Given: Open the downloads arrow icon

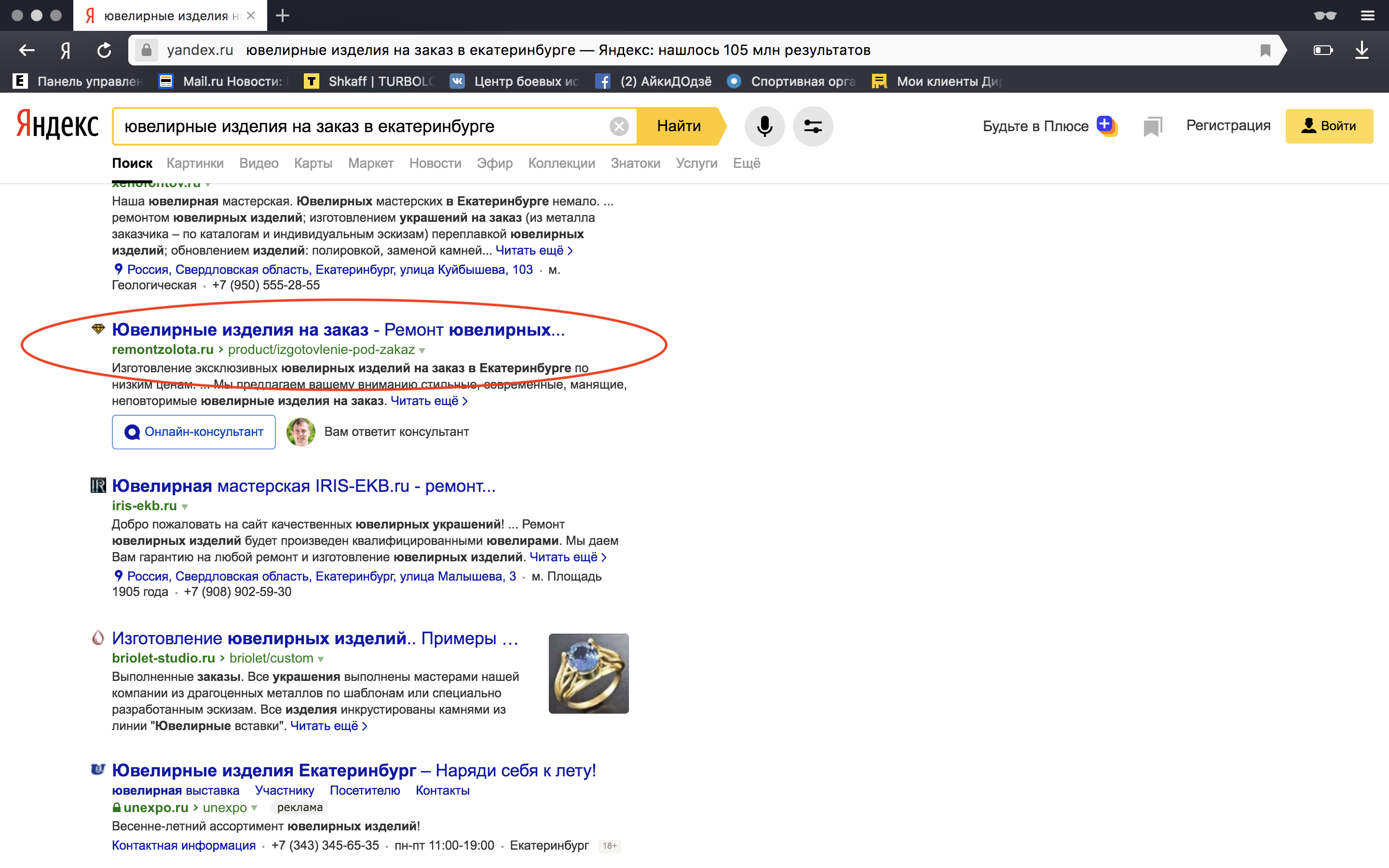Looking at the screenshot, I should tap(1362, 51).
